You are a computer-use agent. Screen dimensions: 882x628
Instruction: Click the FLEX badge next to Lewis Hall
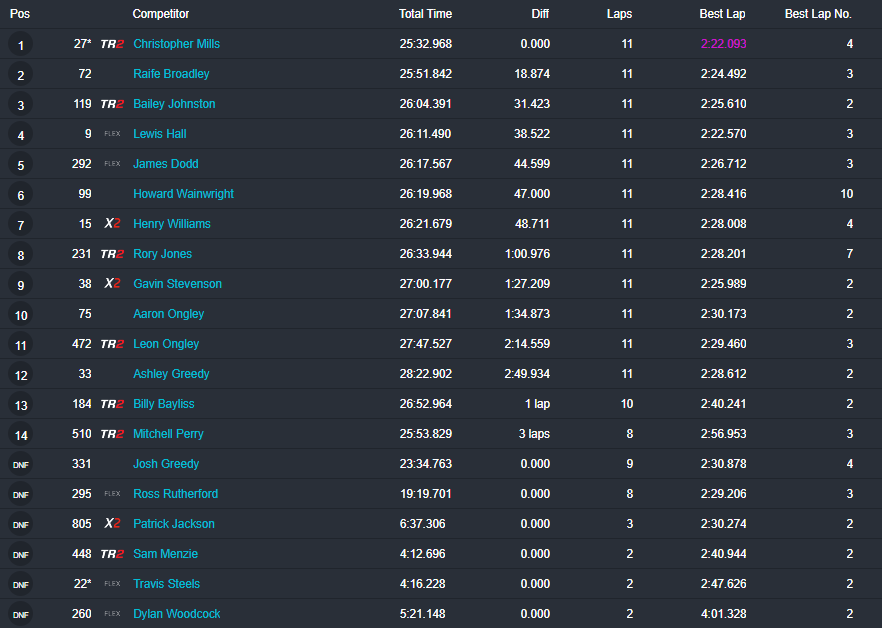112,134
